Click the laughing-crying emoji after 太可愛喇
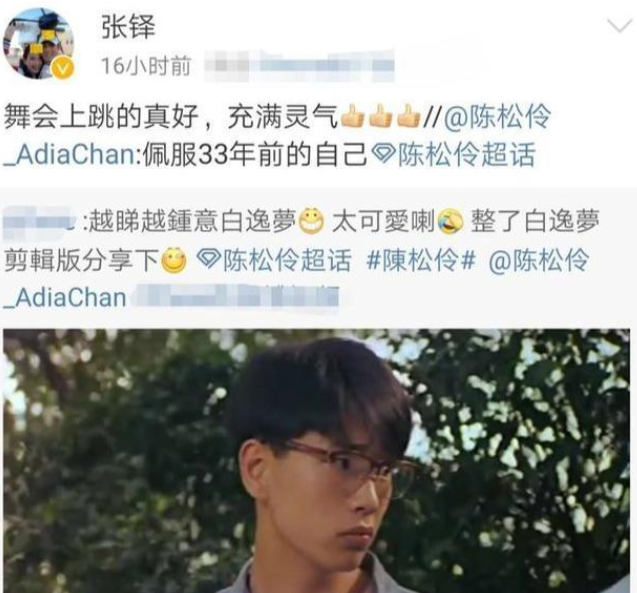Screen dimensions: 637x593 point(451,222)
